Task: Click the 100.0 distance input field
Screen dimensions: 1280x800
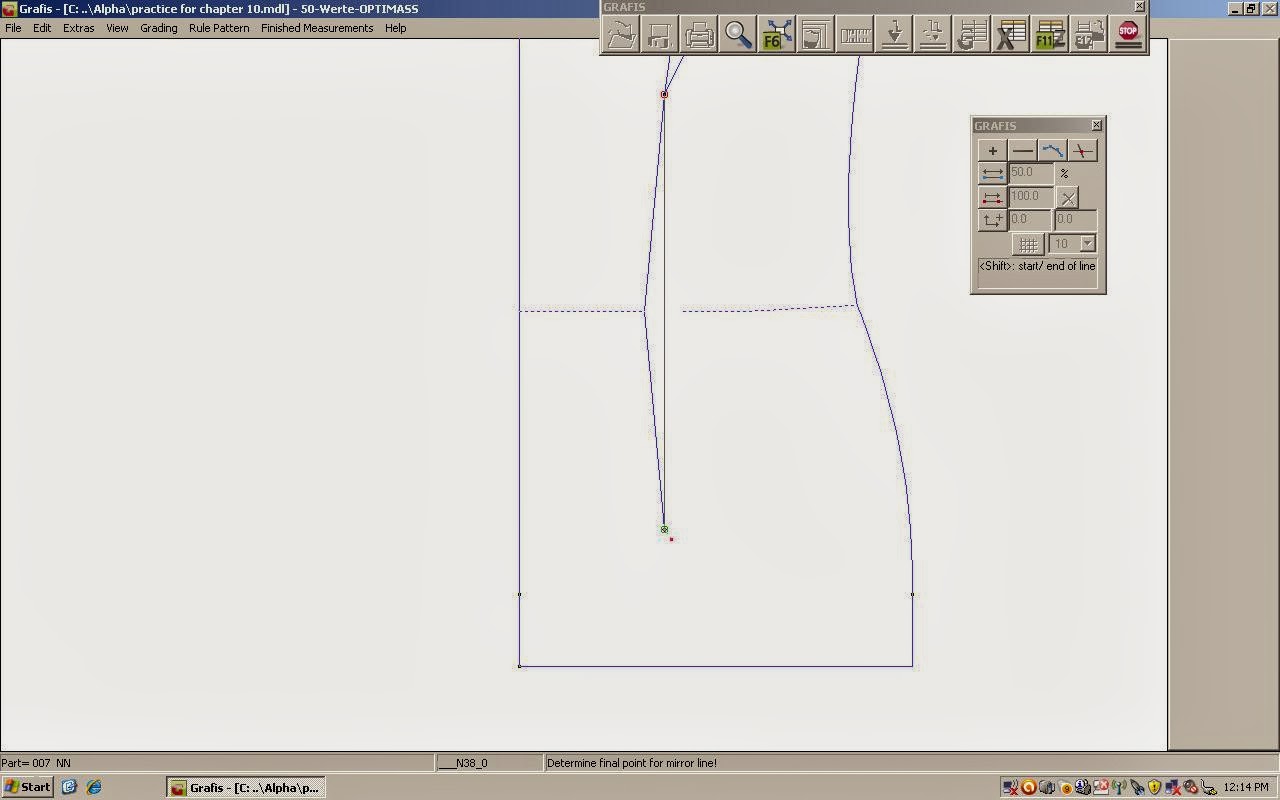Action: click(x=1031, y=197)
